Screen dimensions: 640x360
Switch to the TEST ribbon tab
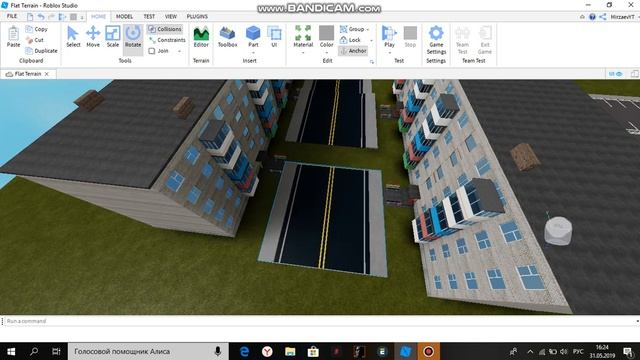(x=149, y=17)
